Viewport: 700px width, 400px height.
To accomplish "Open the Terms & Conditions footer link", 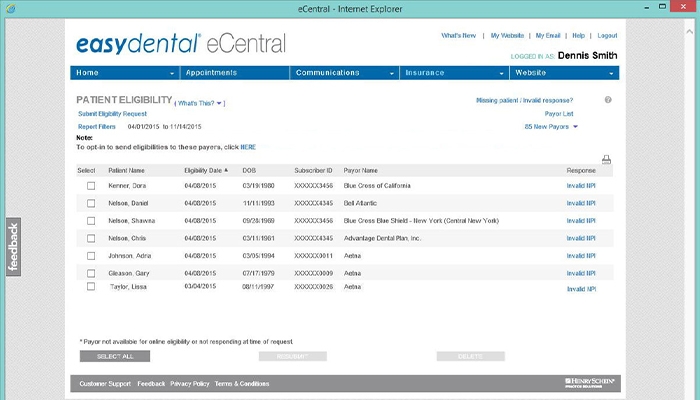I will pyautogui.click(x=242, y=383).
